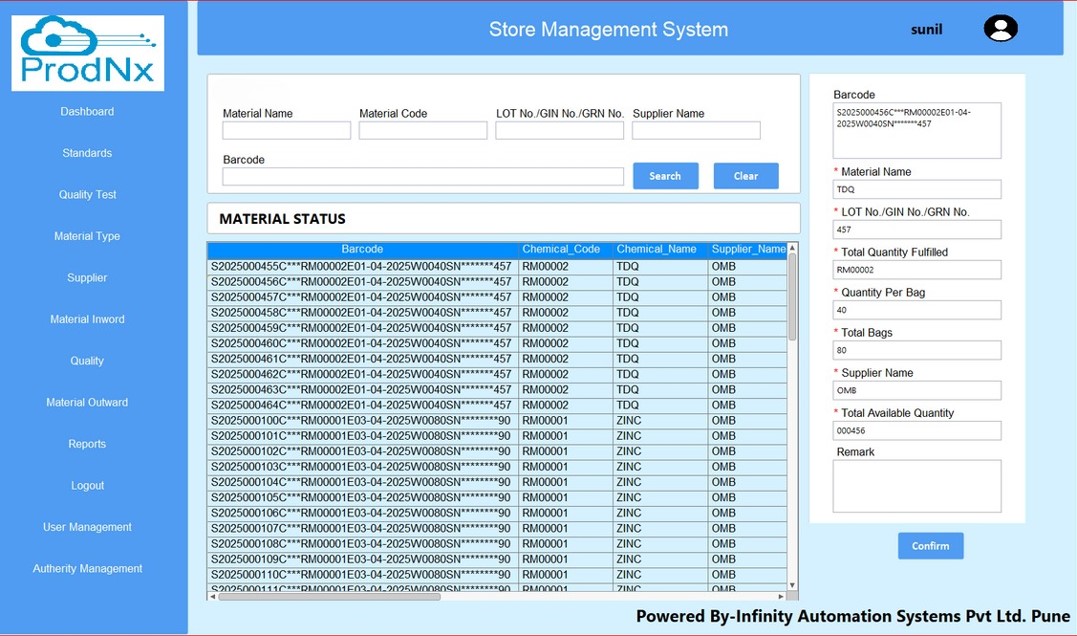1077x636 pixels.
Task: Select the barcode row S2025000460C
Action: 361,344
